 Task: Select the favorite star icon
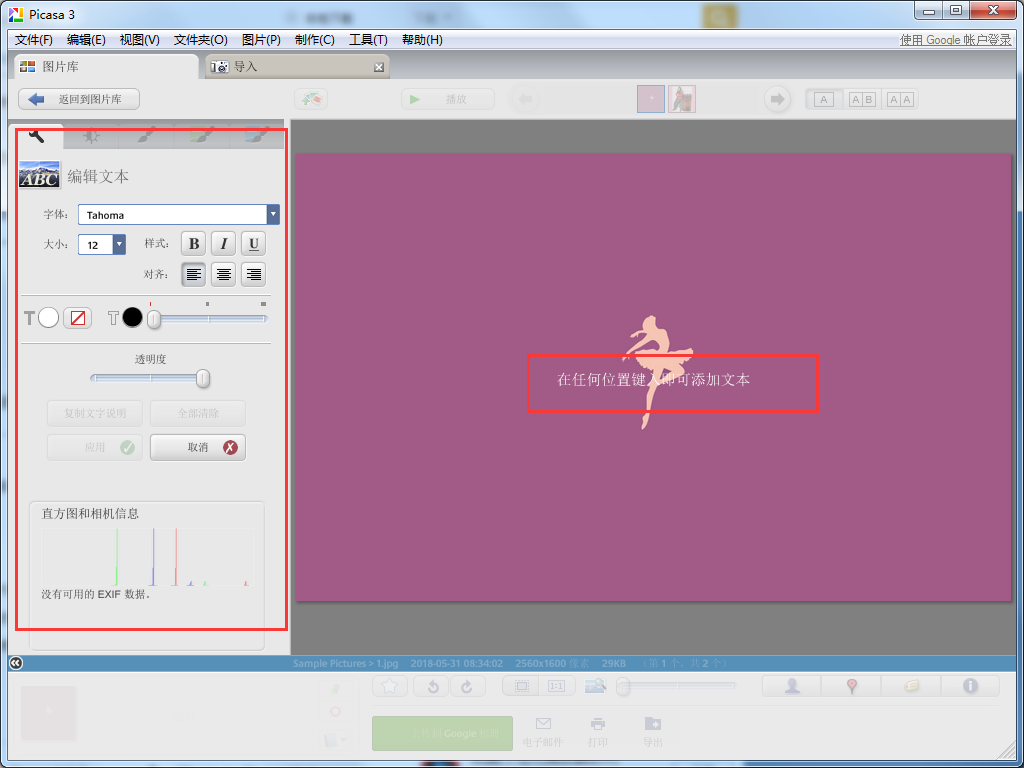pyautogui.click(x=389, y=686)
